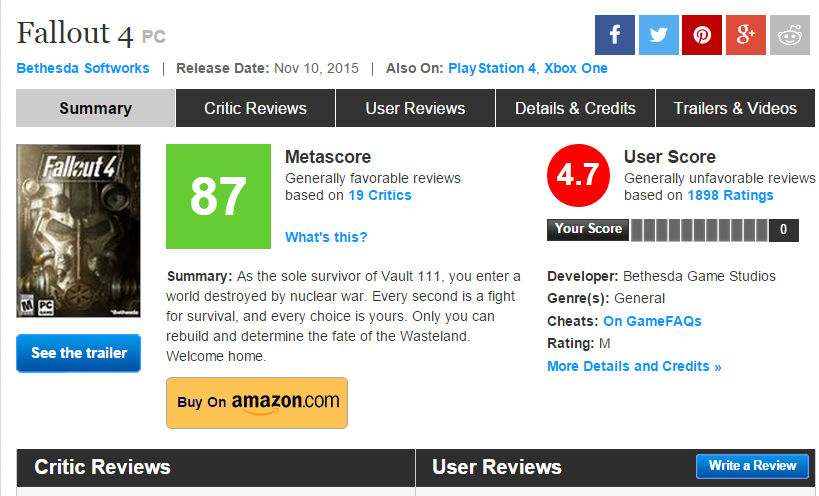819x496 pixels.
Task: Open the Fallout 4 cover art image
Action: click(78, 231)
